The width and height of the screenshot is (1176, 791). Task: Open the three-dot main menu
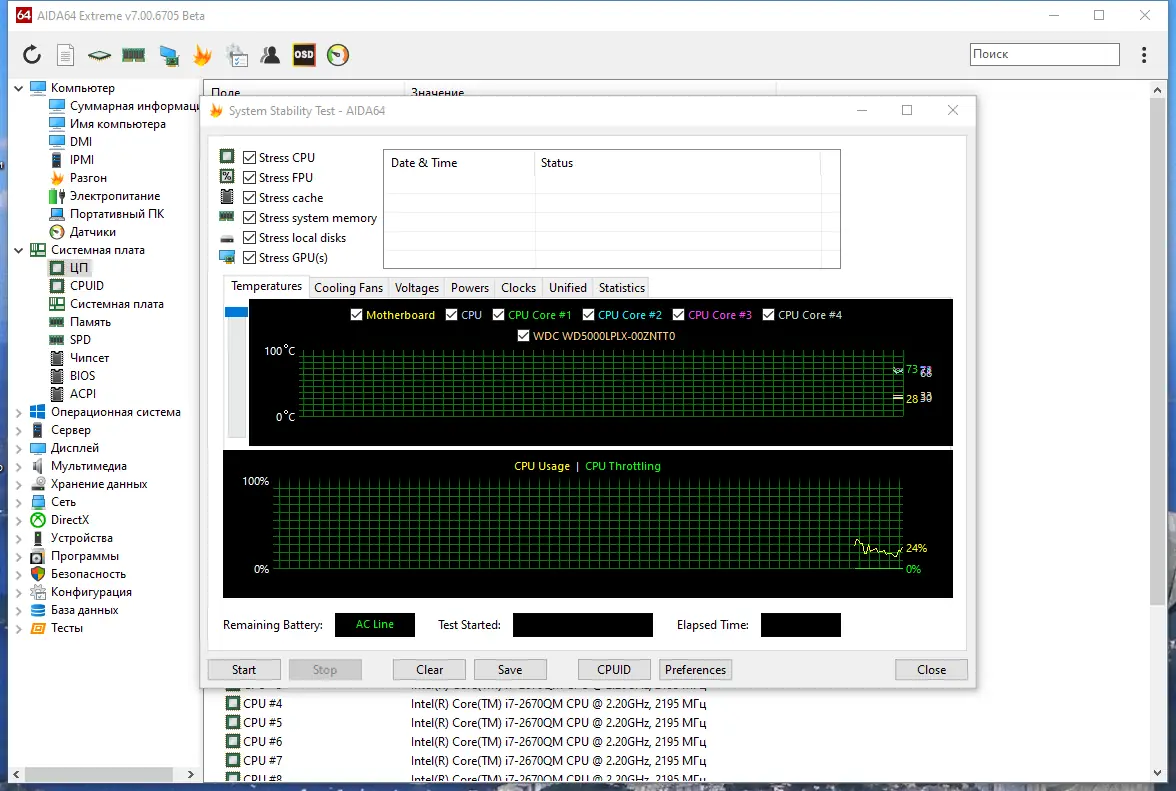click(1144, 55)
